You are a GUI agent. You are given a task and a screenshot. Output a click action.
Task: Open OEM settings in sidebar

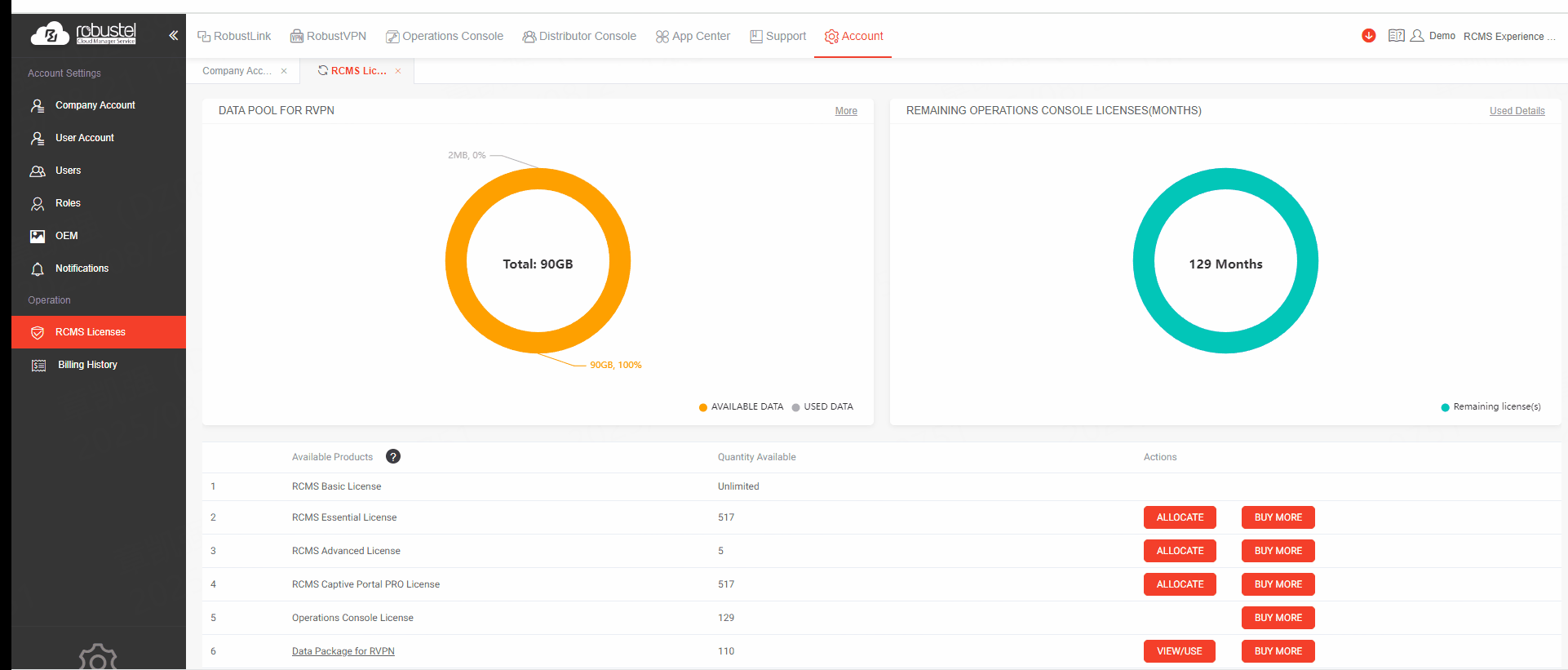(66, 236)
